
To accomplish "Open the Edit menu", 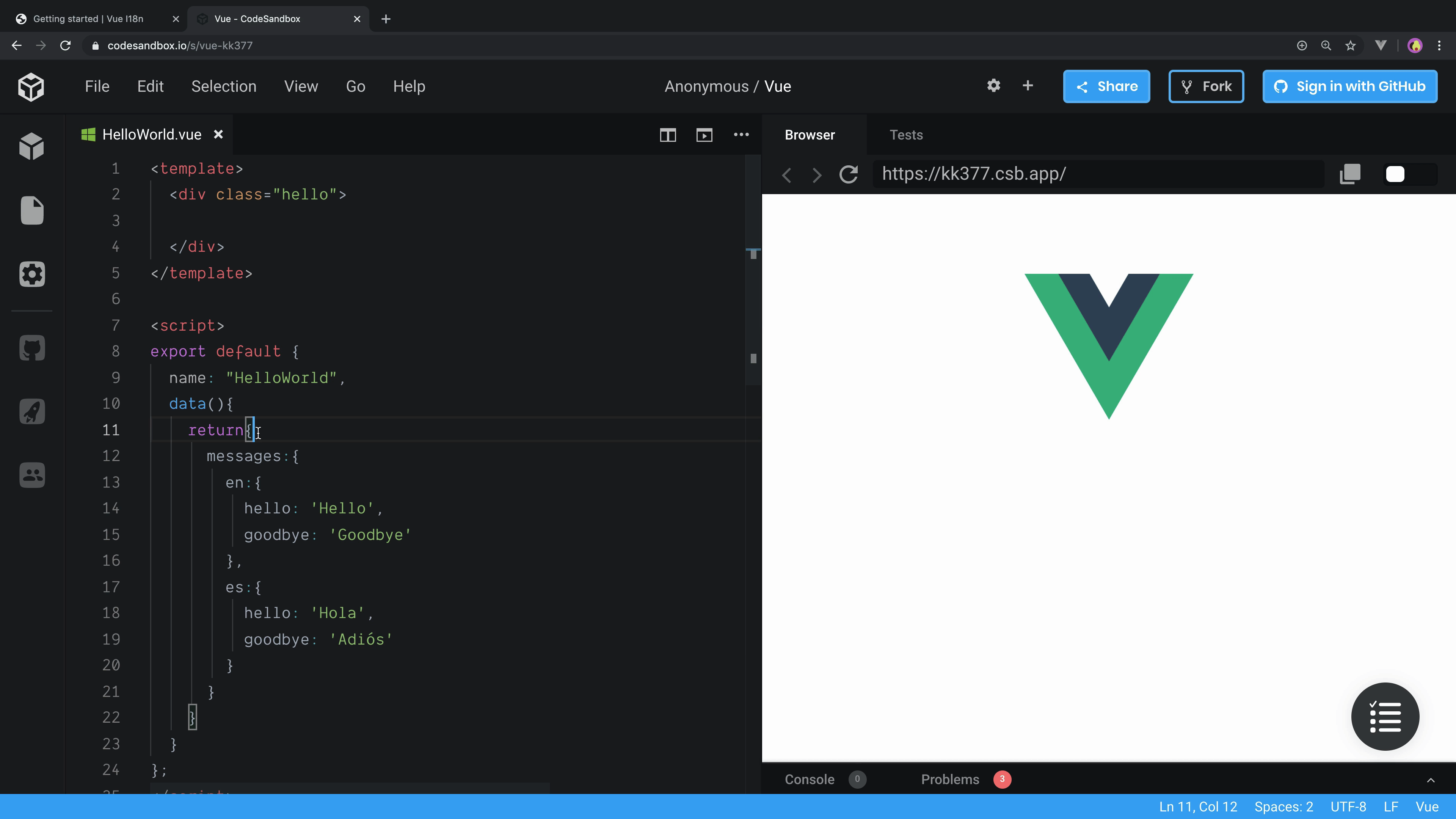I will coord(151,86).
